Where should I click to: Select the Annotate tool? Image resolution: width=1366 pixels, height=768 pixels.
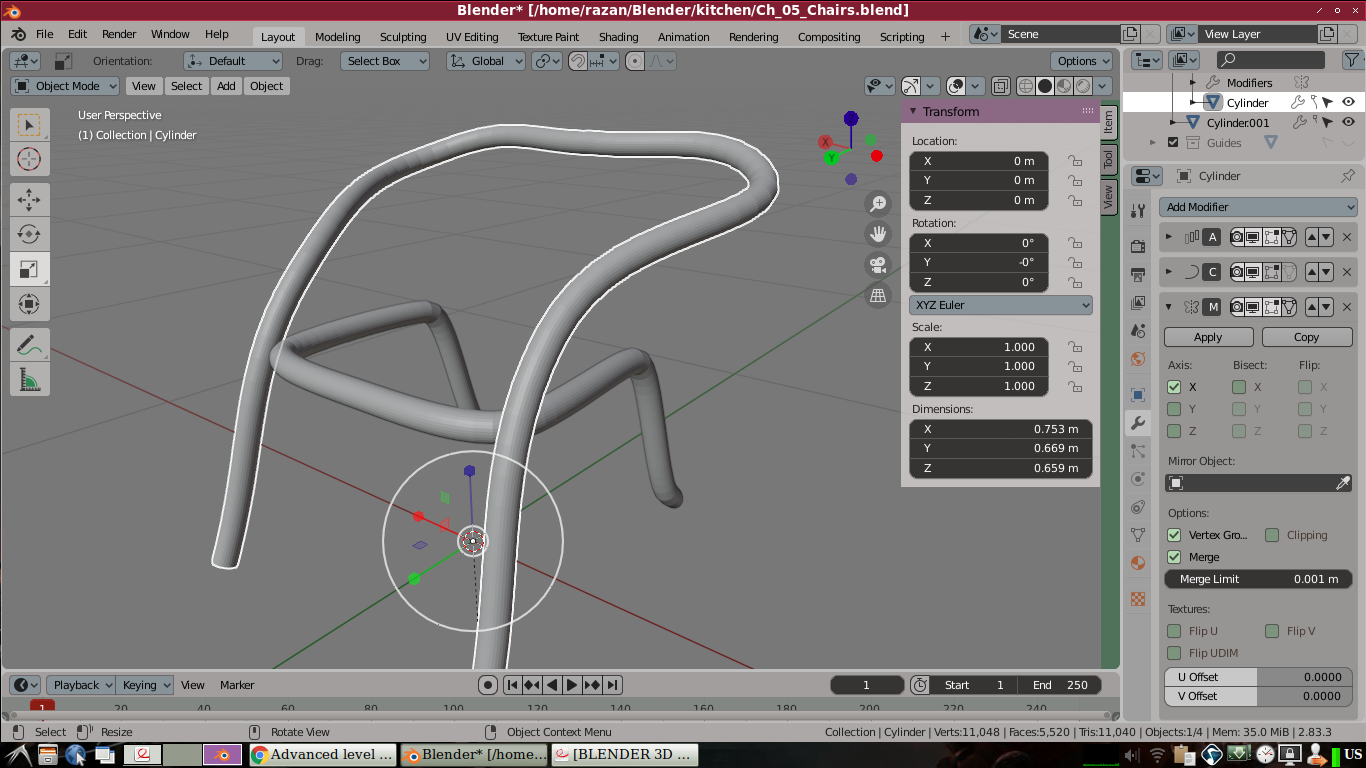(29, 345)
